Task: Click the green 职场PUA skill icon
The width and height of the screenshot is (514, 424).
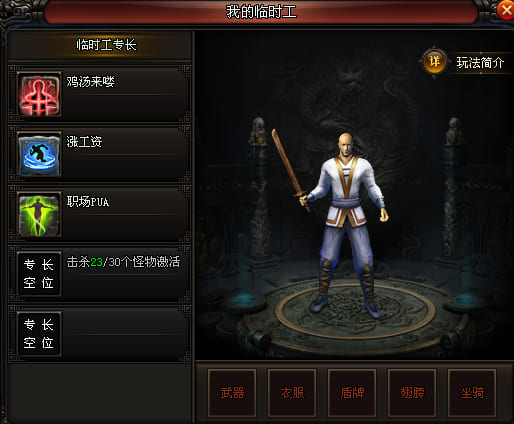Action: point(39,214)
